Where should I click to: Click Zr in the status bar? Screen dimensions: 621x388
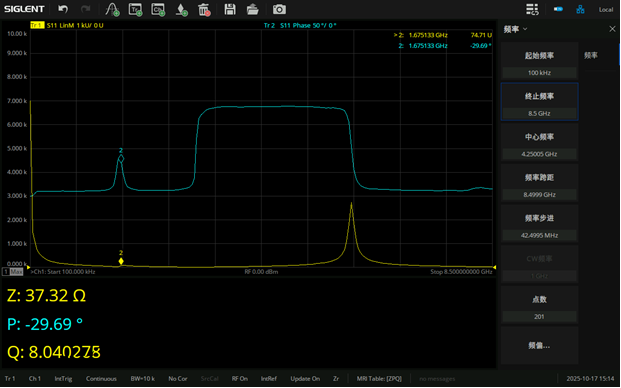(336, 378)
